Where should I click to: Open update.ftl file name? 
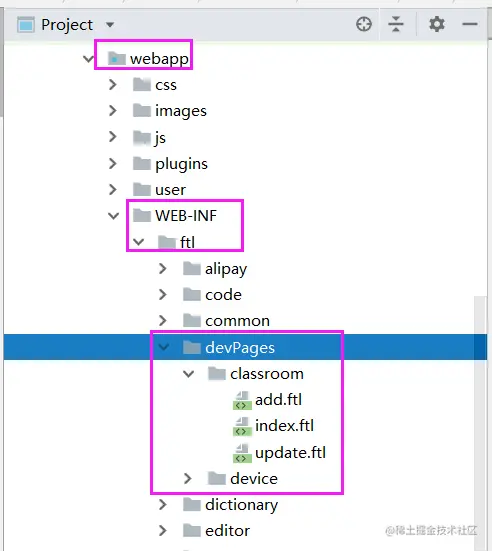coord(291,453)
